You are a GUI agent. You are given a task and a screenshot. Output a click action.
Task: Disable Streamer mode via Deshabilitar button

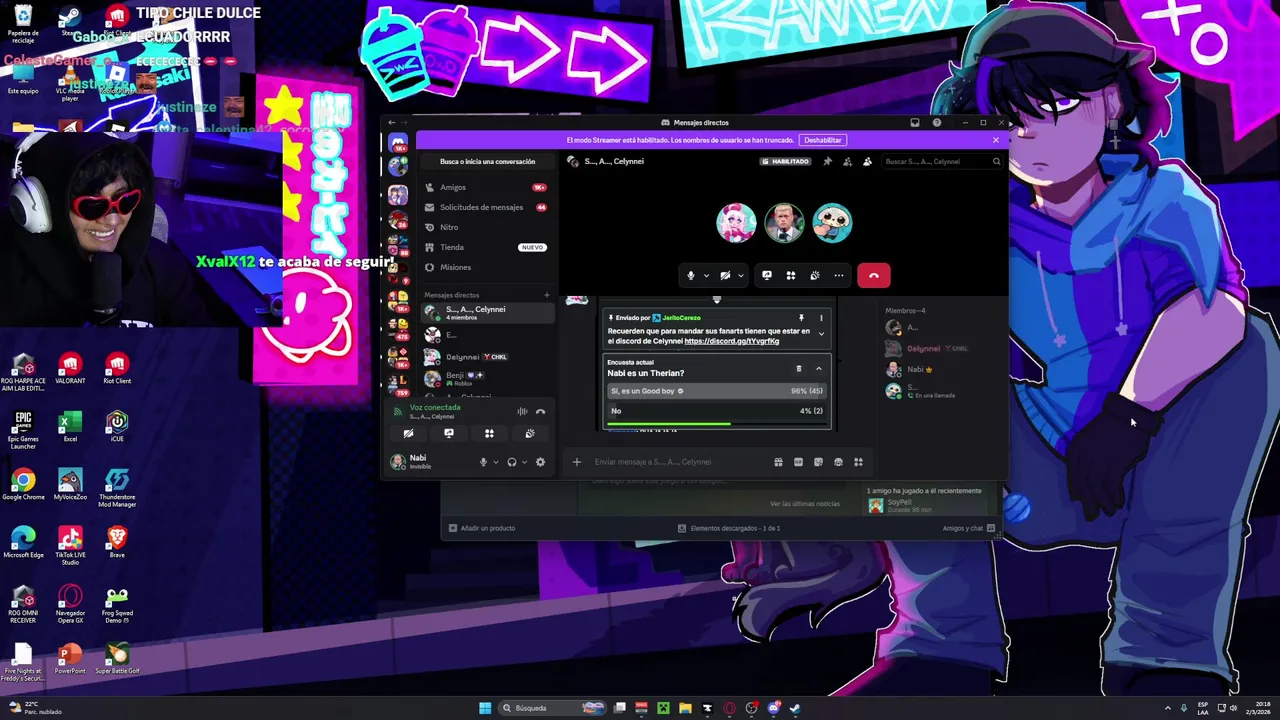823,140
